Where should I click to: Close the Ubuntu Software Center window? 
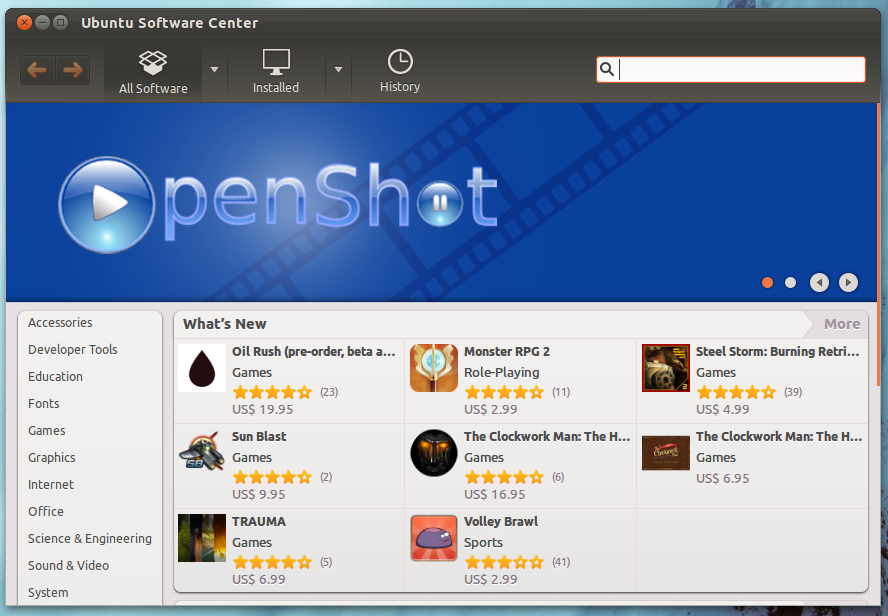pos(24,23)
